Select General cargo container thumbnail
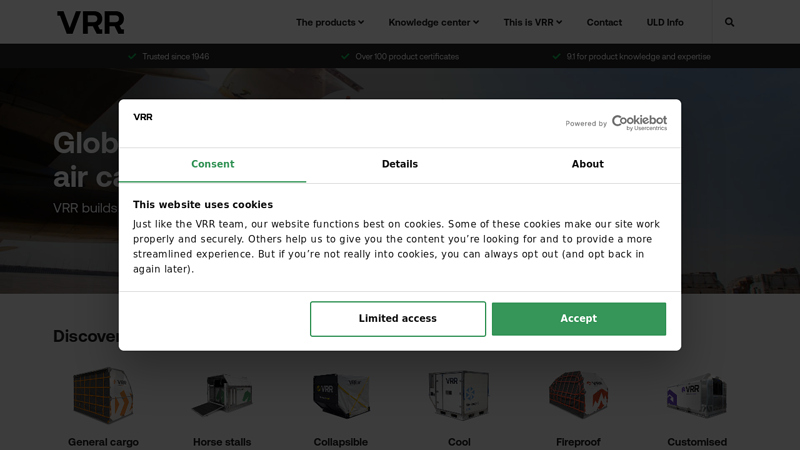This screenshot has width=800, height=450. [103, 395]
